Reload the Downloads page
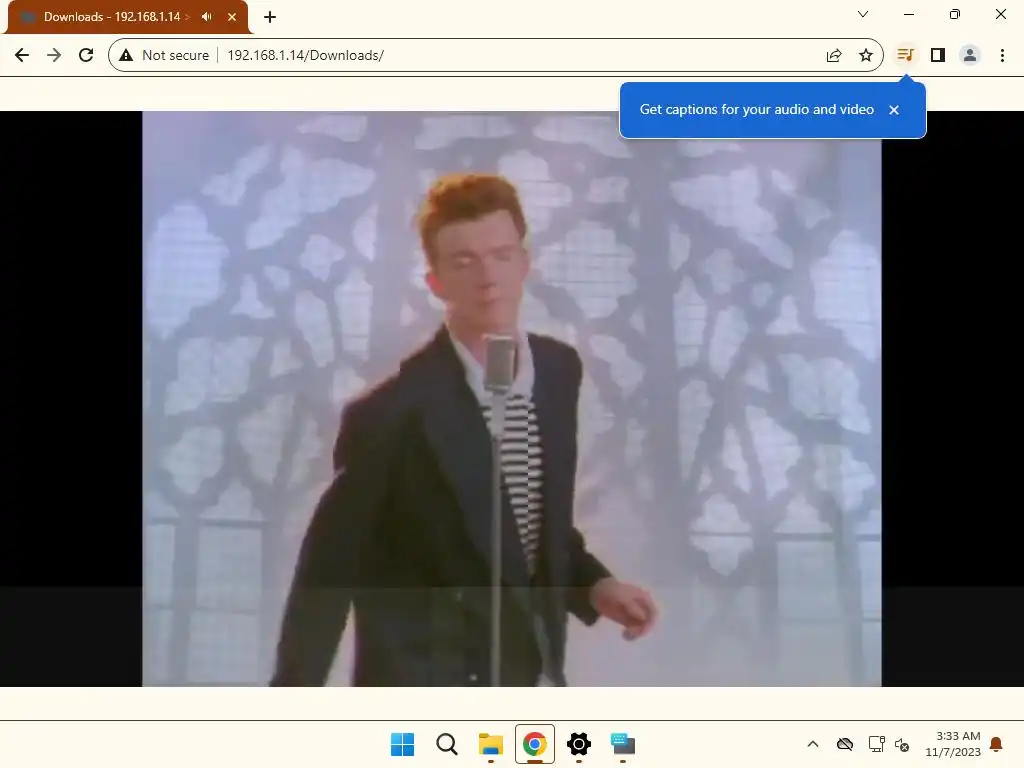 [x=86, y=56]
